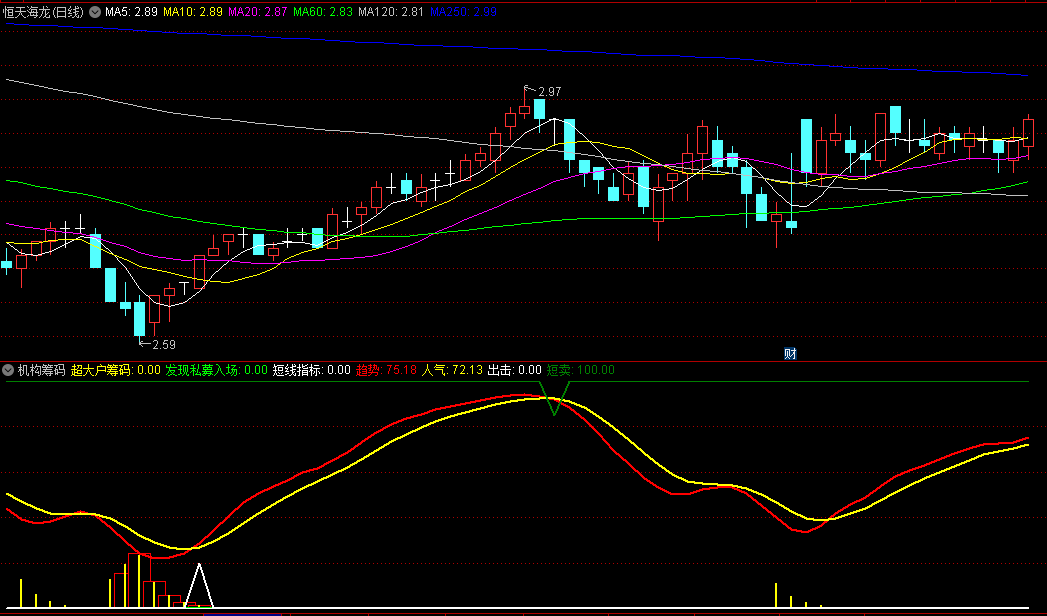Click the MA250: 2.99 label

[x=463, y=12]
